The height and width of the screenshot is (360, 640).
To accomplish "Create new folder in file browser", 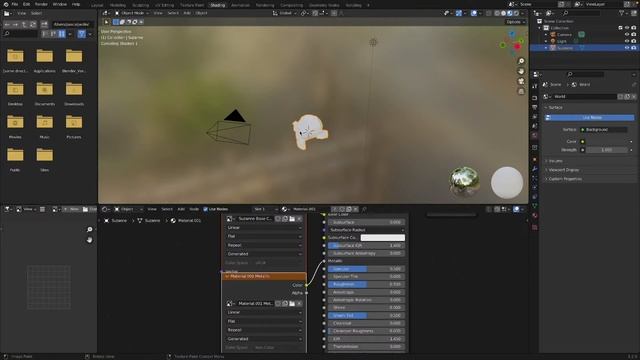I will pyautogui.click(x=44, y=24).
